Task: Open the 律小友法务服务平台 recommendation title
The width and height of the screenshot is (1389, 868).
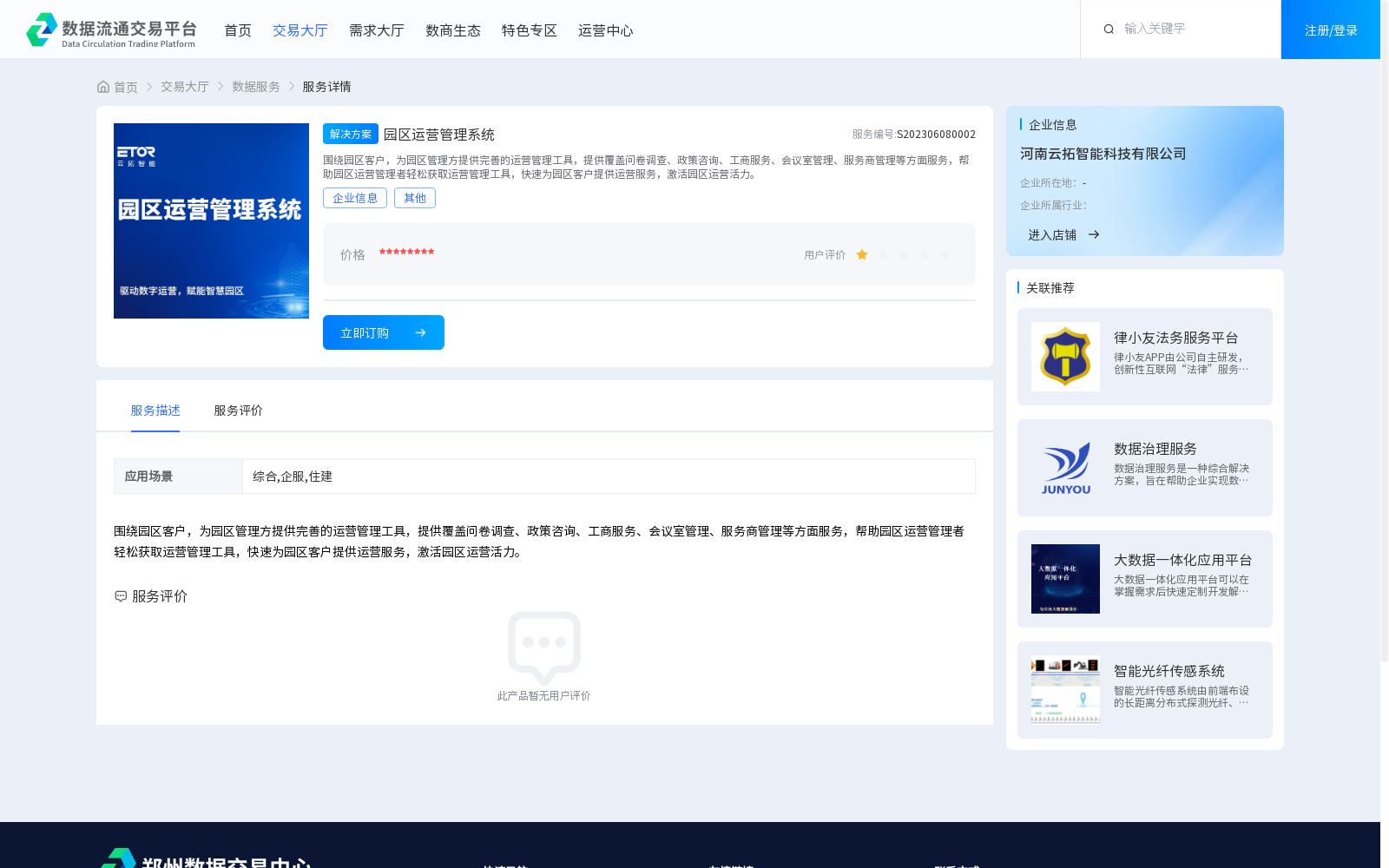Action: pos(1176,338)
